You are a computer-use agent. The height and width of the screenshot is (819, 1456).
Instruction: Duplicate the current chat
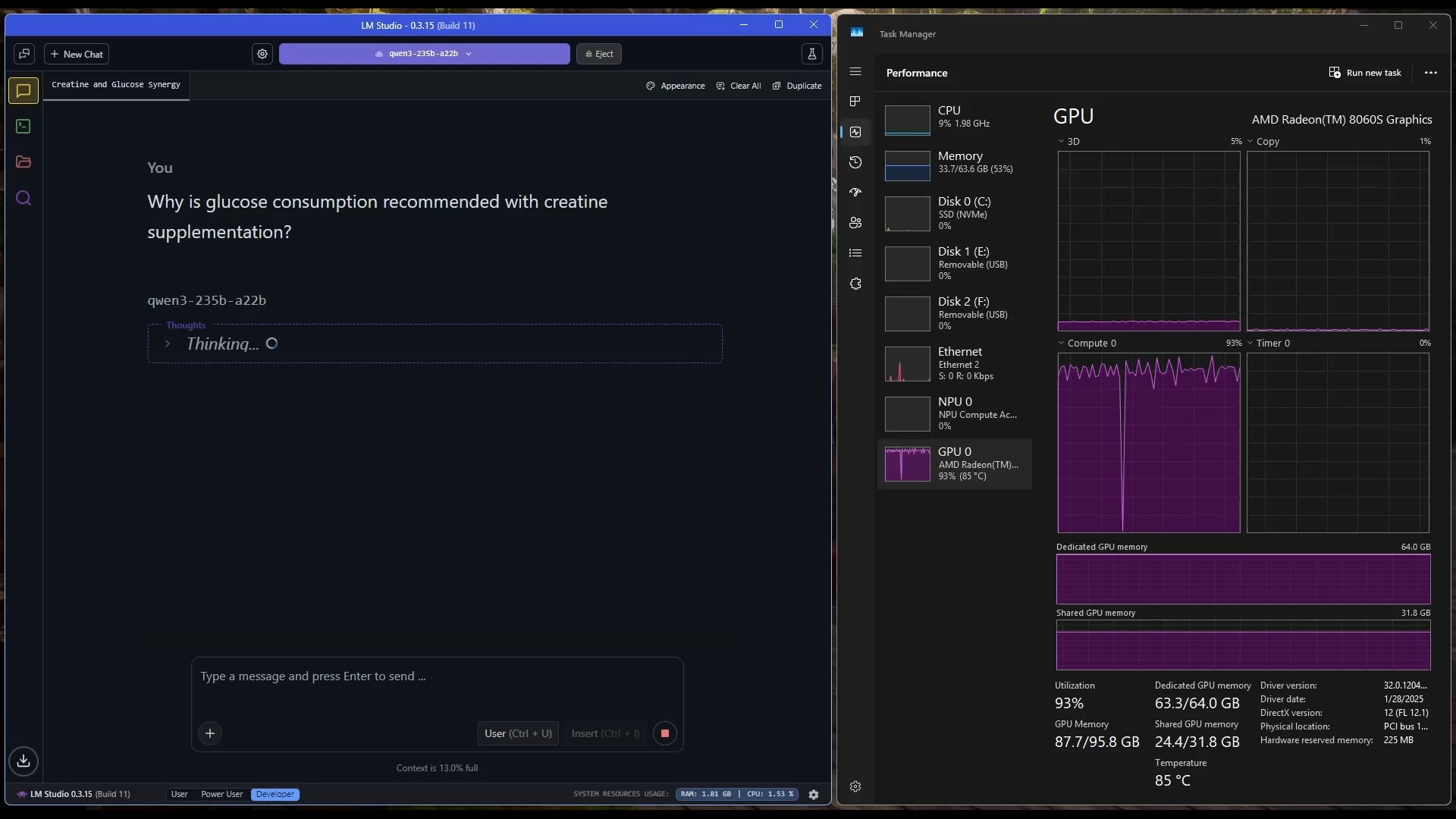797,86
